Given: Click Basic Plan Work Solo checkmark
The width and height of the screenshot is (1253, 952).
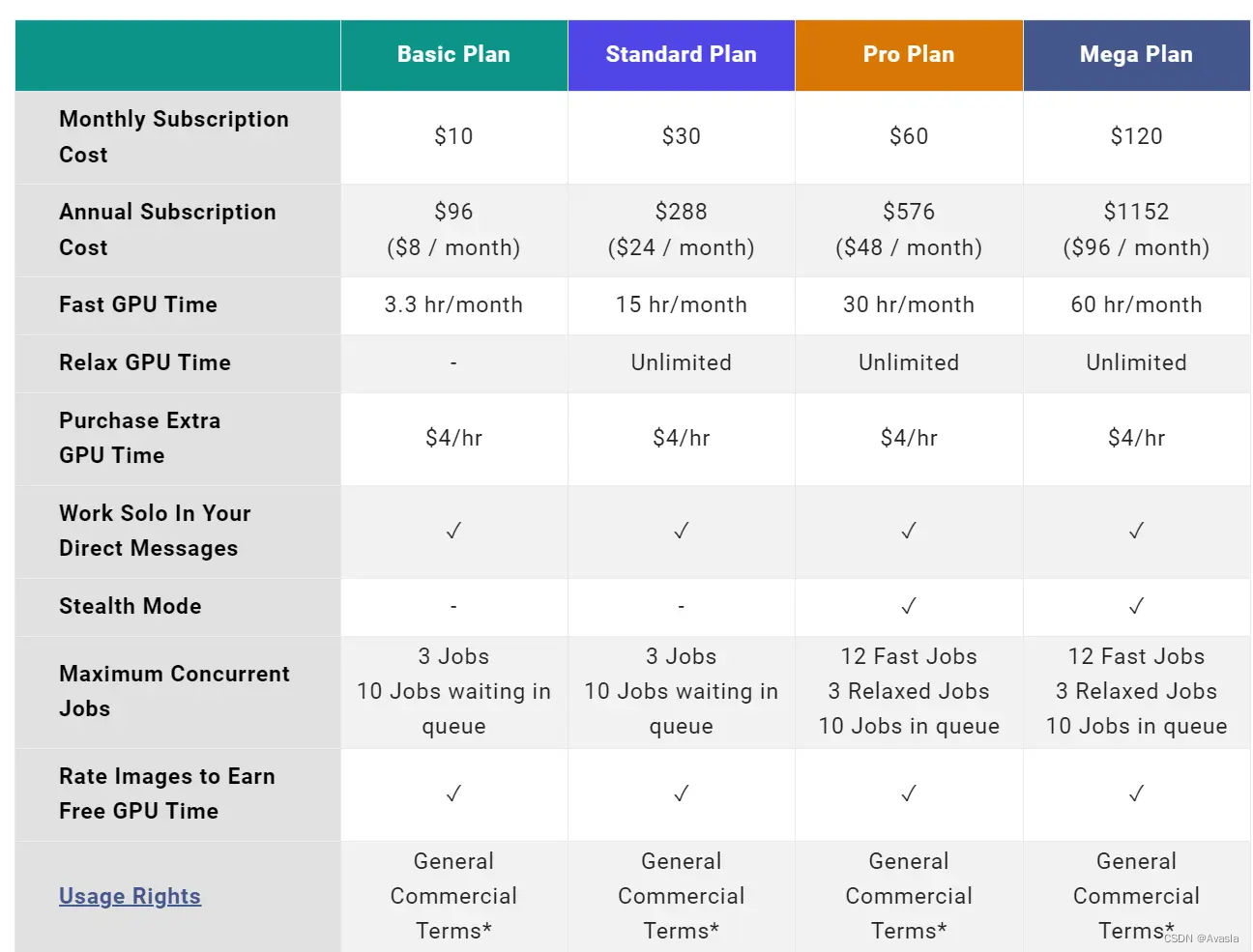Looking at the screenshot, I should click(x=453, y=531).
